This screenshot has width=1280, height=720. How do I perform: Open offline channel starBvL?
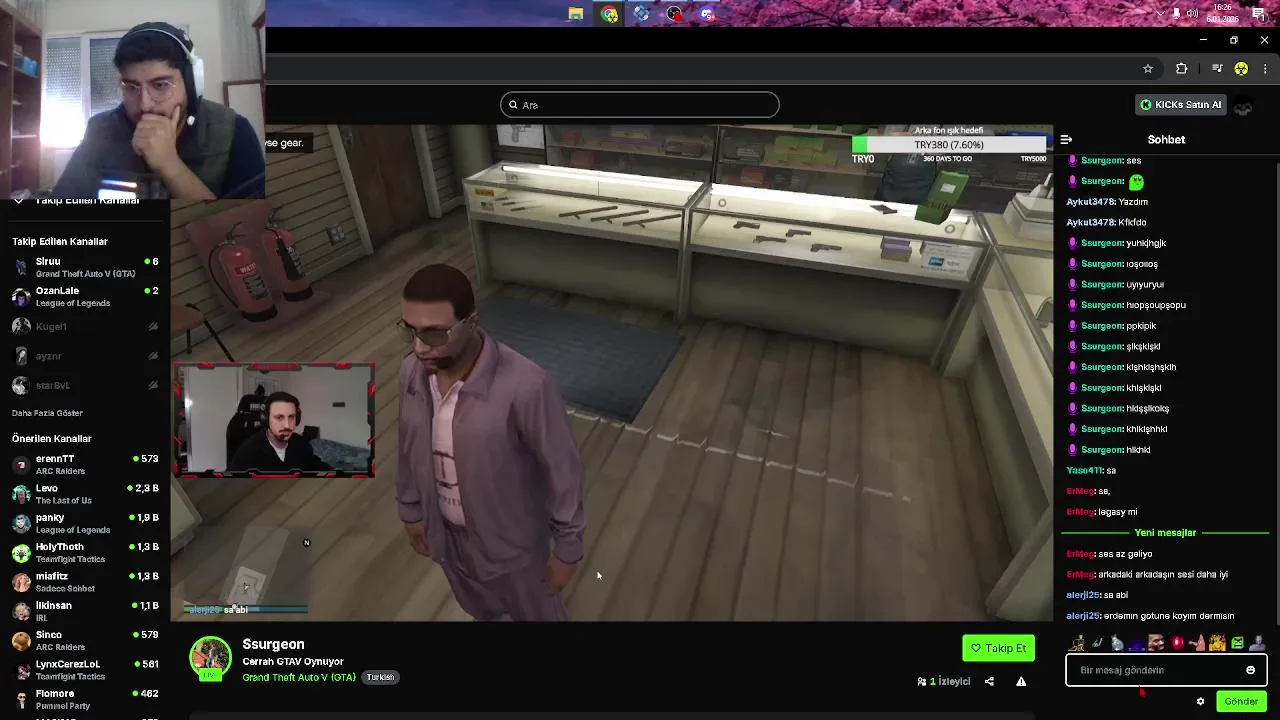tap(85, 385)
